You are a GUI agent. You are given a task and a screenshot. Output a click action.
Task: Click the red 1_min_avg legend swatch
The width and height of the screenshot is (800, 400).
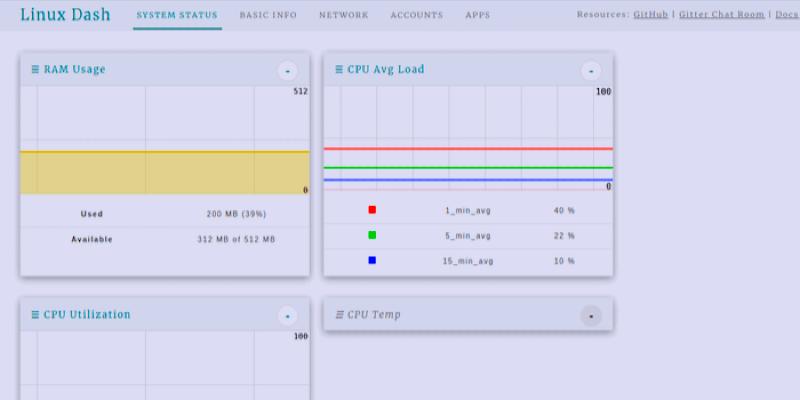pos(372,210)
